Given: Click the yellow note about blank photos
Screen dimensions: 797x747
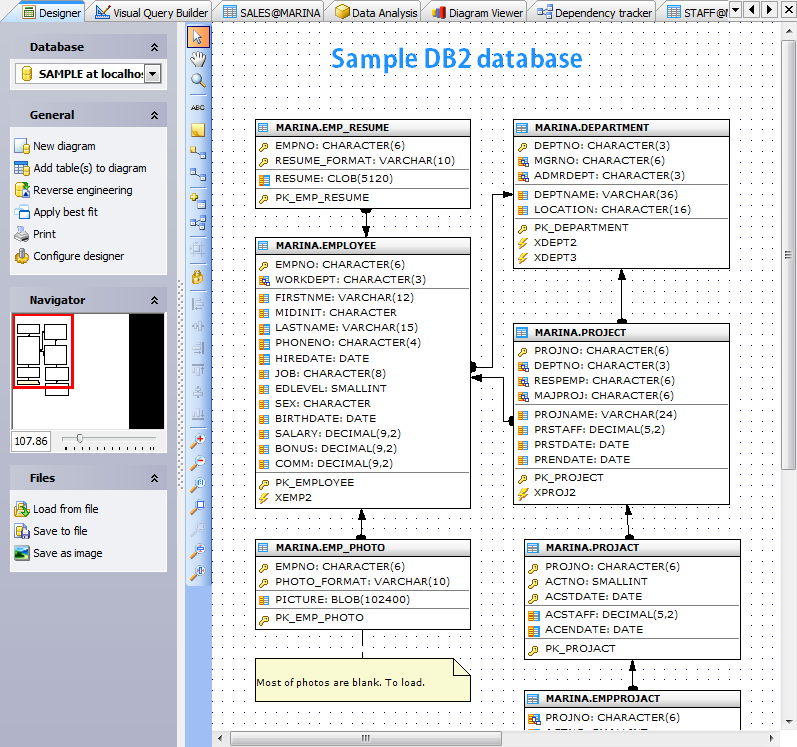Looking at the screenshot, I should coord(363,680).
